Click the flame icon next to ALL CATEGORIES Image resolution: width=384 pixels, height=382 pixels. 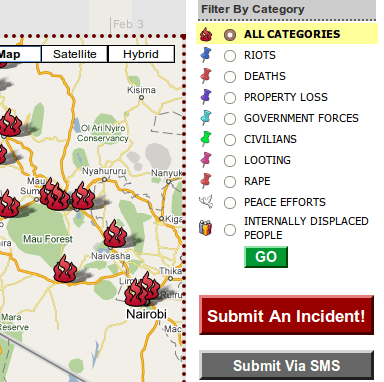tap(206, 34)
